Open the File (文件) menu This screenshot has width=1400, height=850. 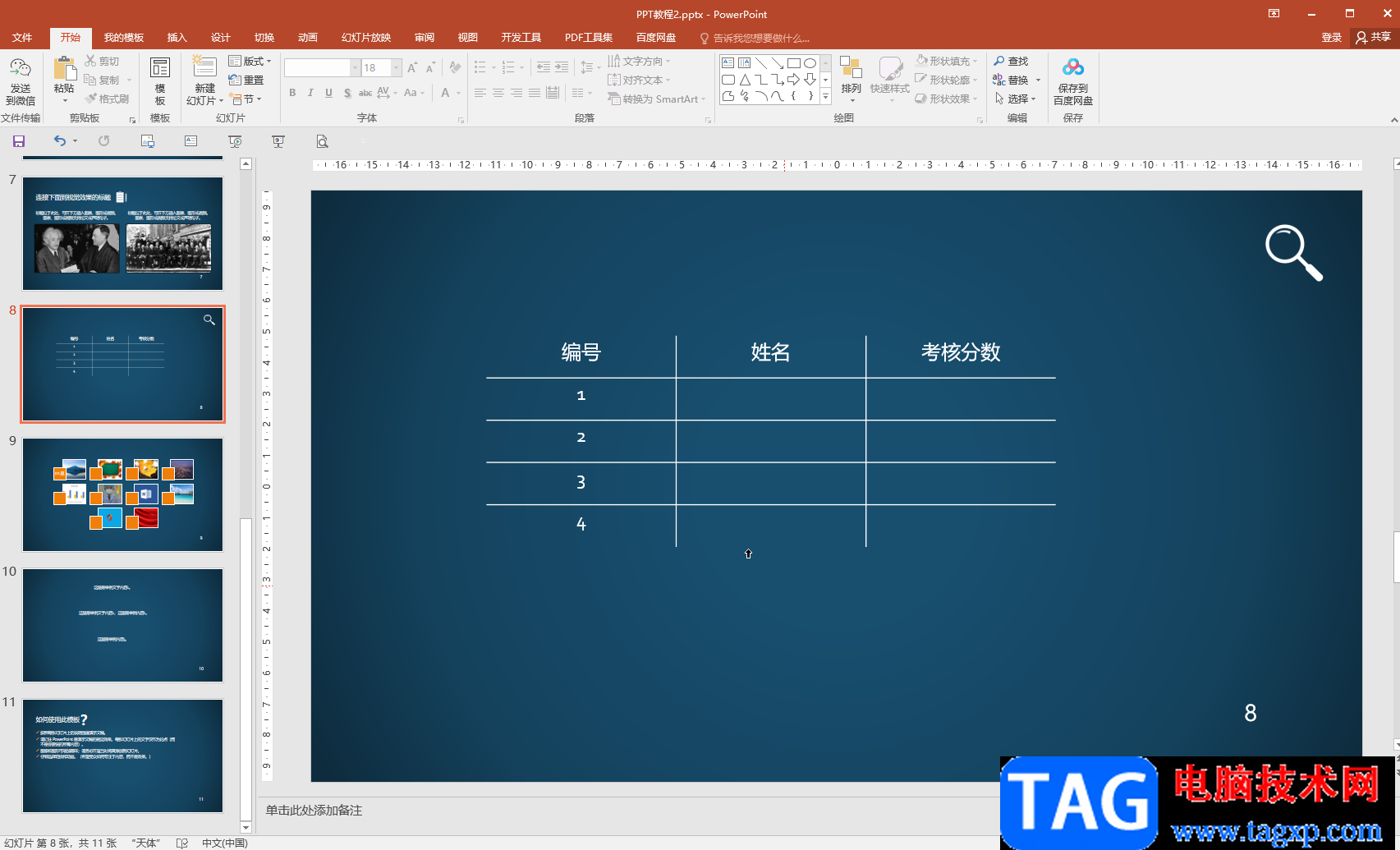point(22,38)
